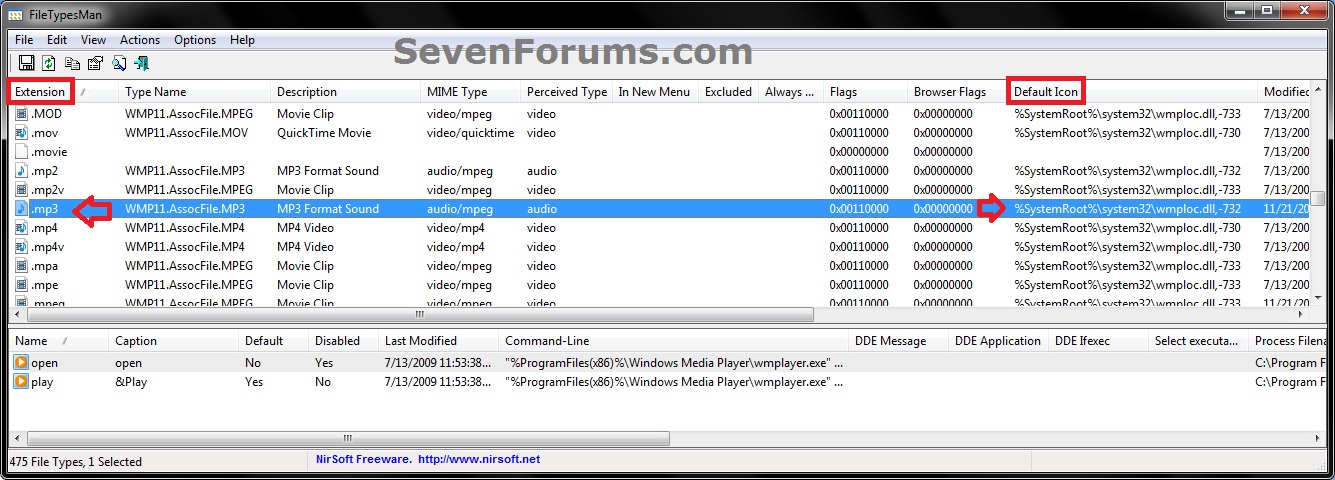
Task: Click the upper pane scrollbar left arrow
Action: click(x=18, y=314)
